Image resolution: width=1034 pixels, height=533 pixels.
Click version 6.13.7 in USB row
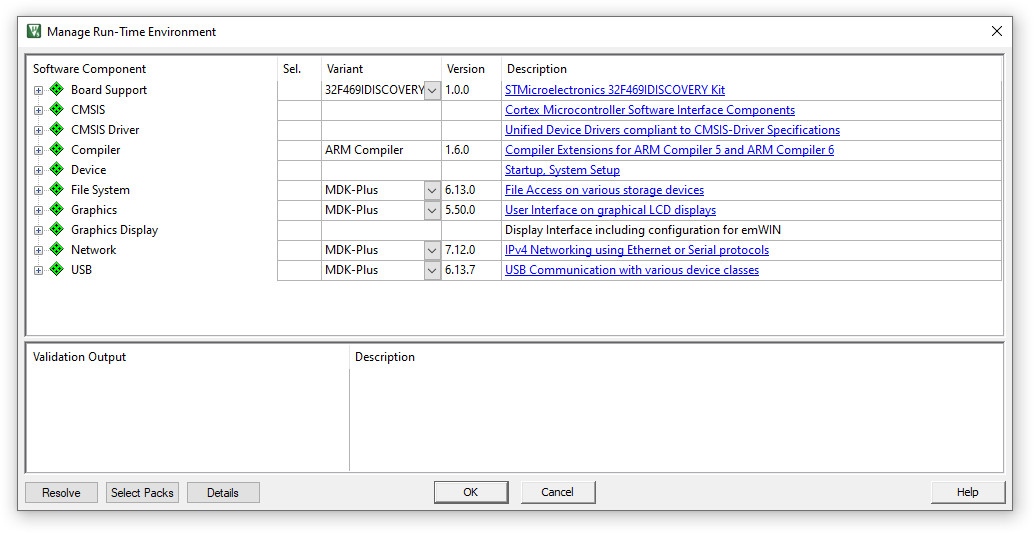pos(460,270)
